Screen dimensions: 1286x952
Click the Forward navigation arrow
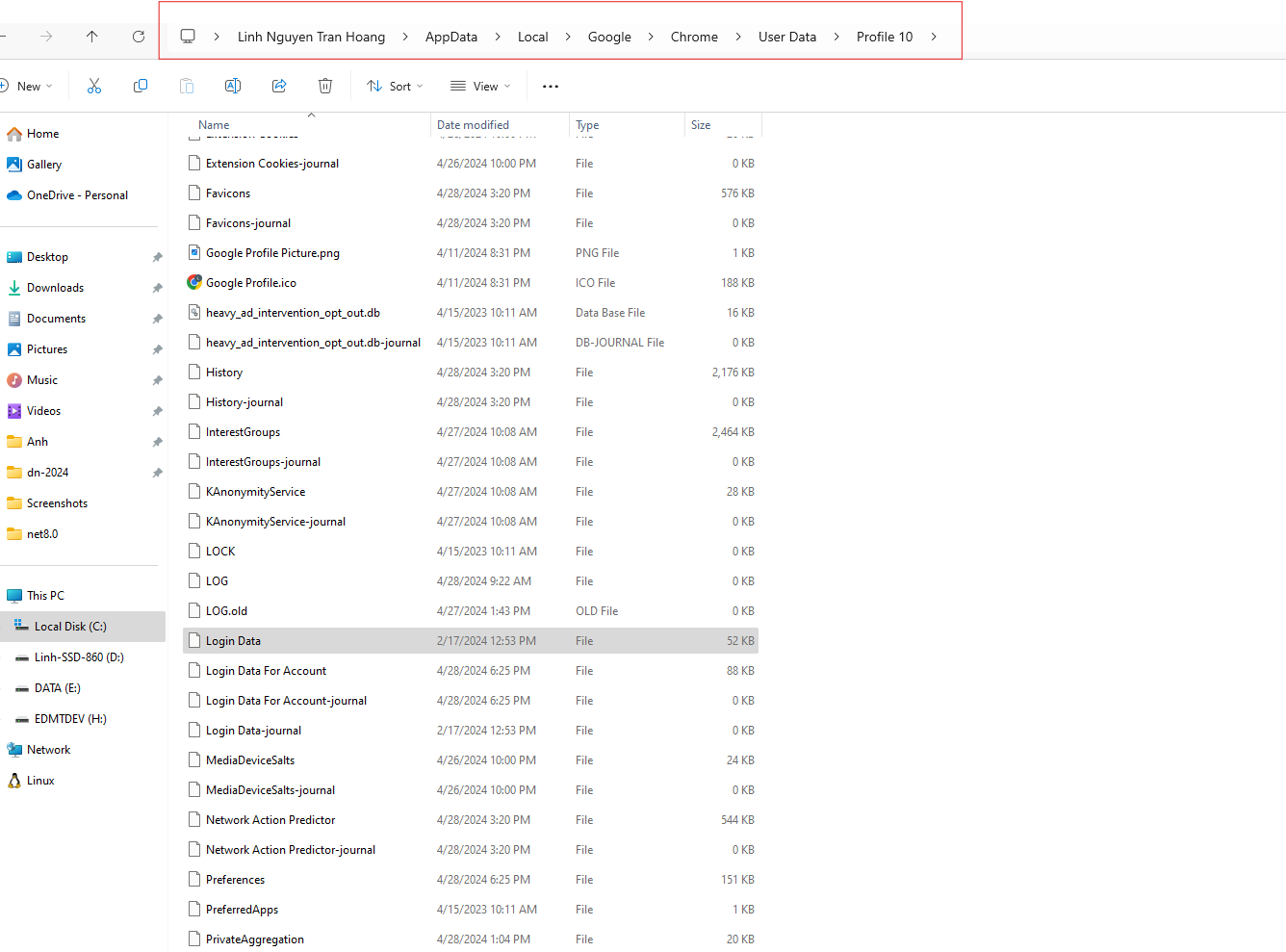(46, 37)
